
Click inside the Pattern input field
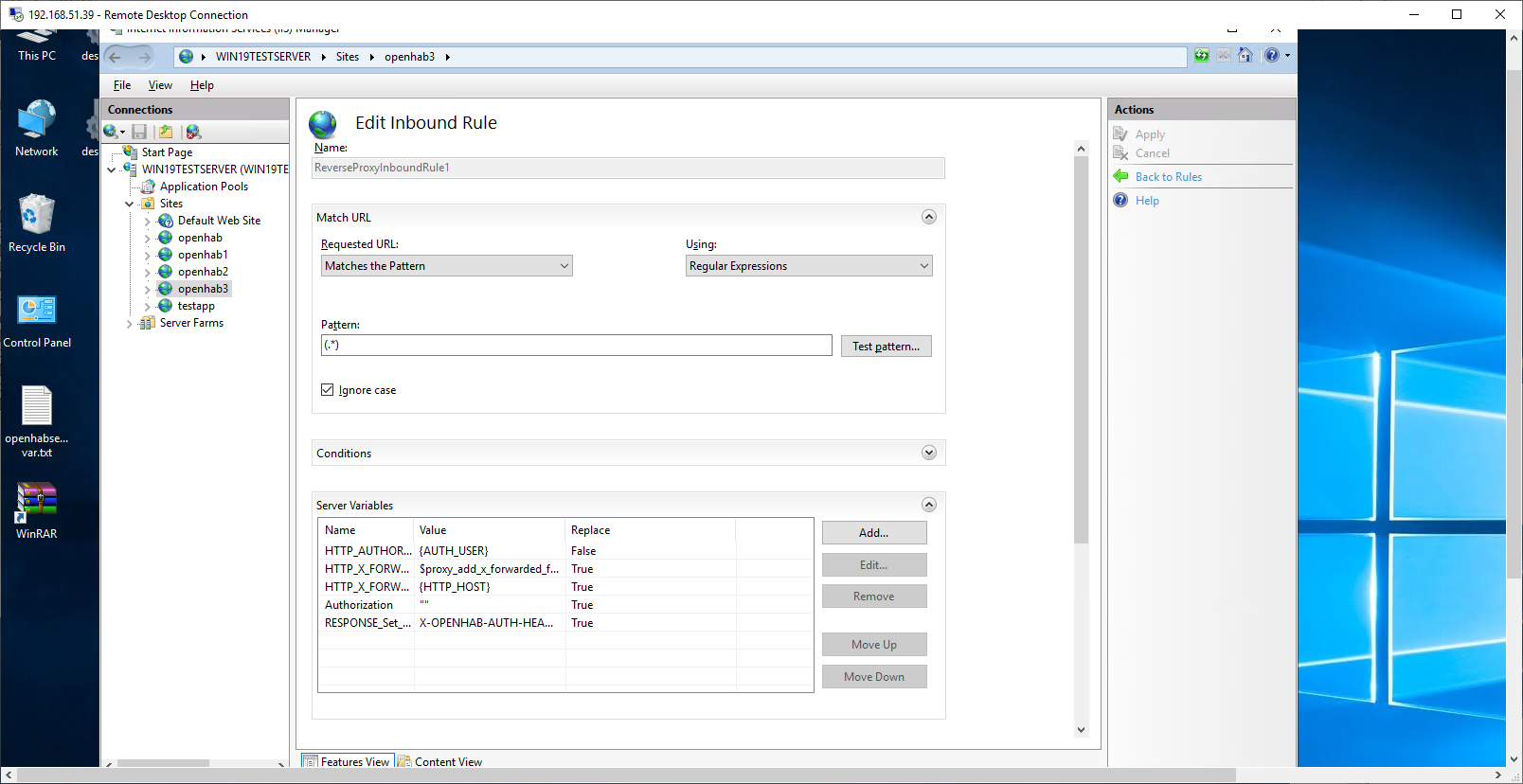576,346
